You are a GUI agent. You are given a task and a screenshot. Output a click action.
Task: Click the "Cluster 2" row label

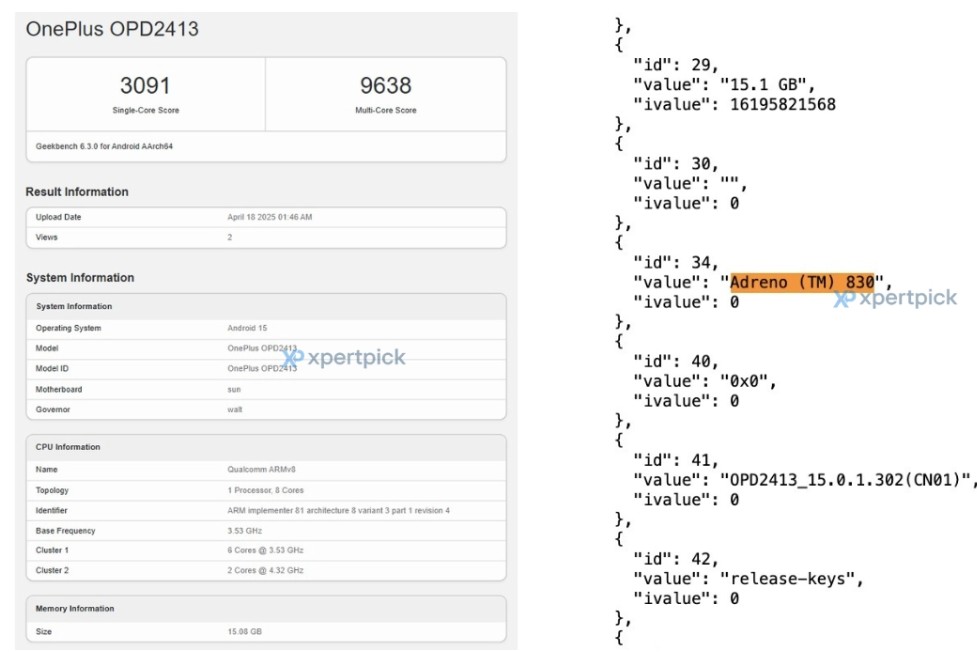point(52,570)
